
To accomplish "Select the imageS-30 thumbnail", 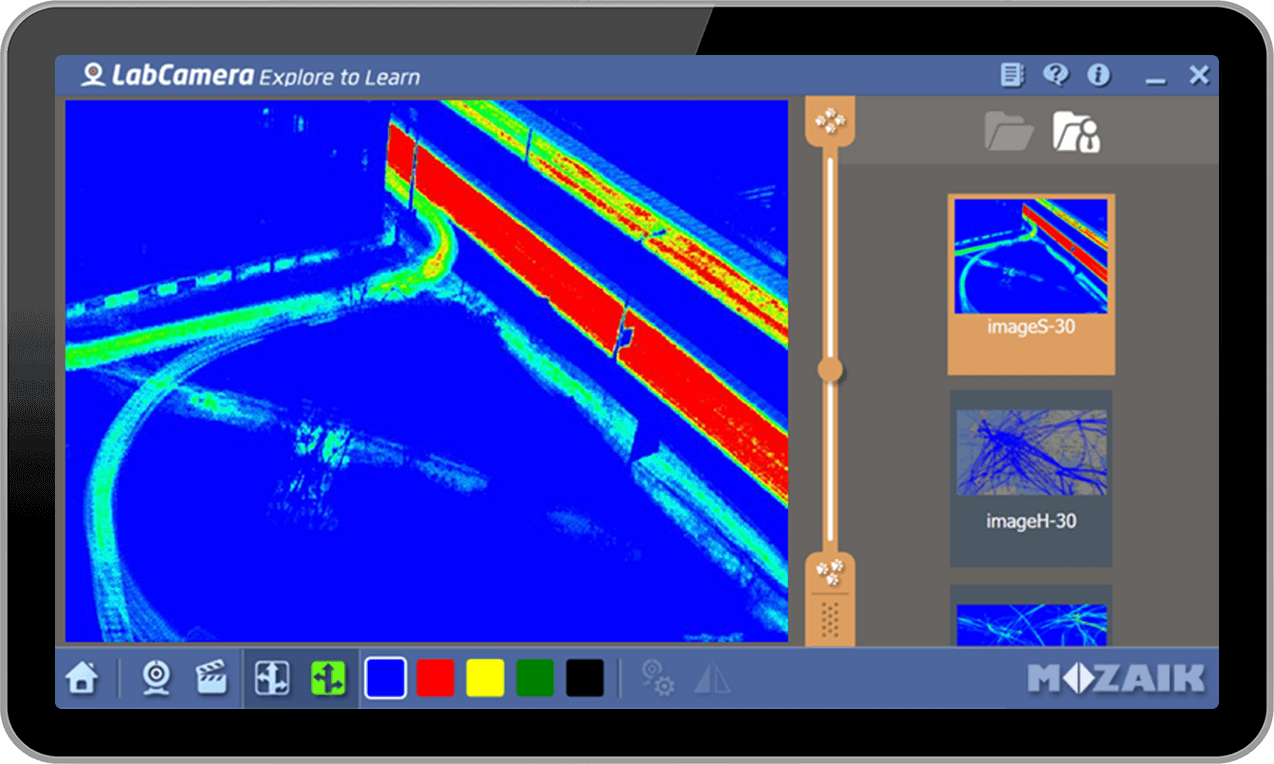I will [1030, 270].
